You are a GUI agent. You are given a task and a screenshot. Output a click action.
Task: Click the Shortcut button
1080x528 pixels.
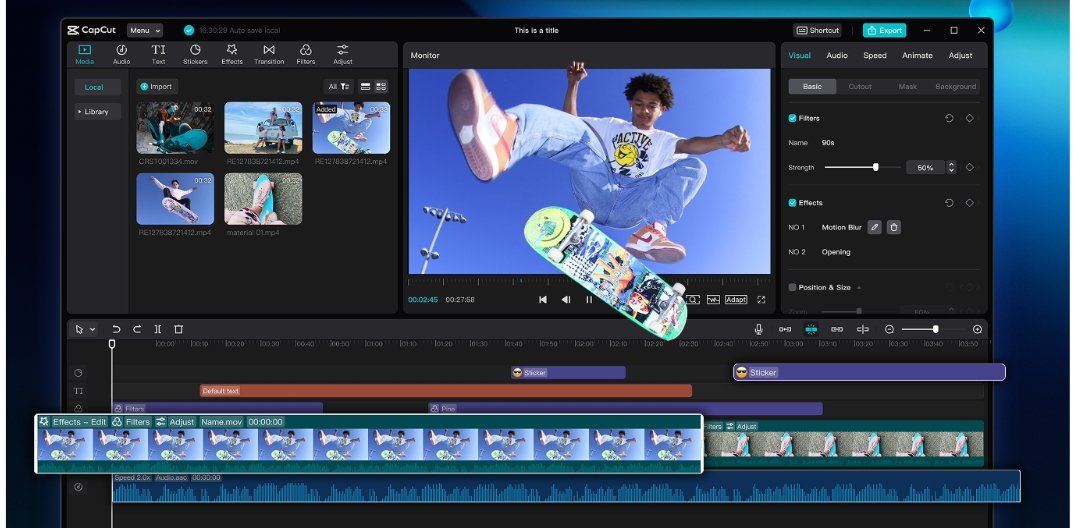[x=818, y=30]
